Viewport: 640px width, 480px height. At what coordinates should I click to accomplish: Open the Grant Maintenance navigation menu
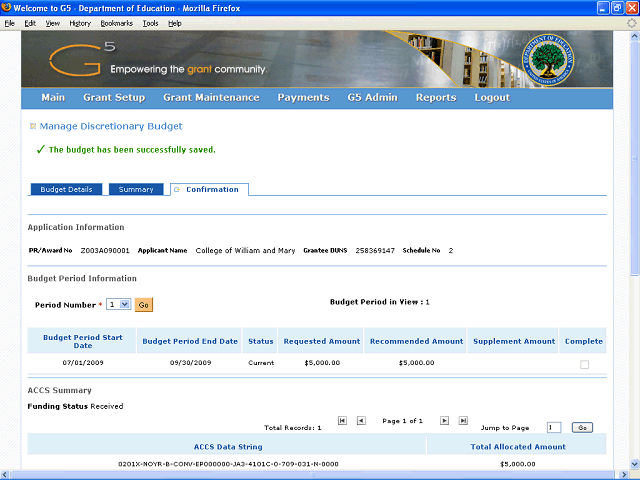click(211, 98)
